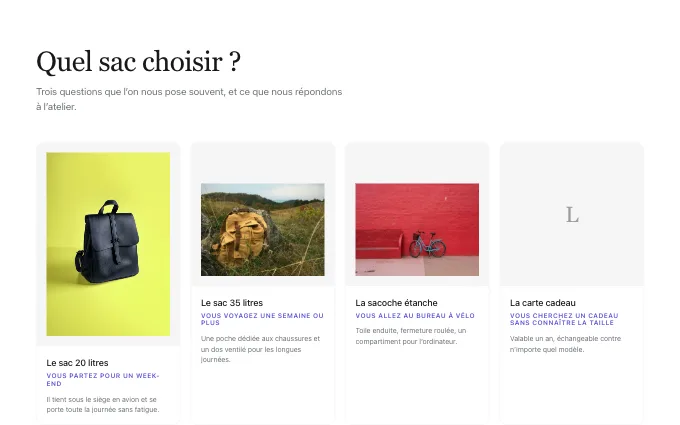680x425 pixels.
Task: Click the blue bicycle in the photo
Action: (428, 244)
